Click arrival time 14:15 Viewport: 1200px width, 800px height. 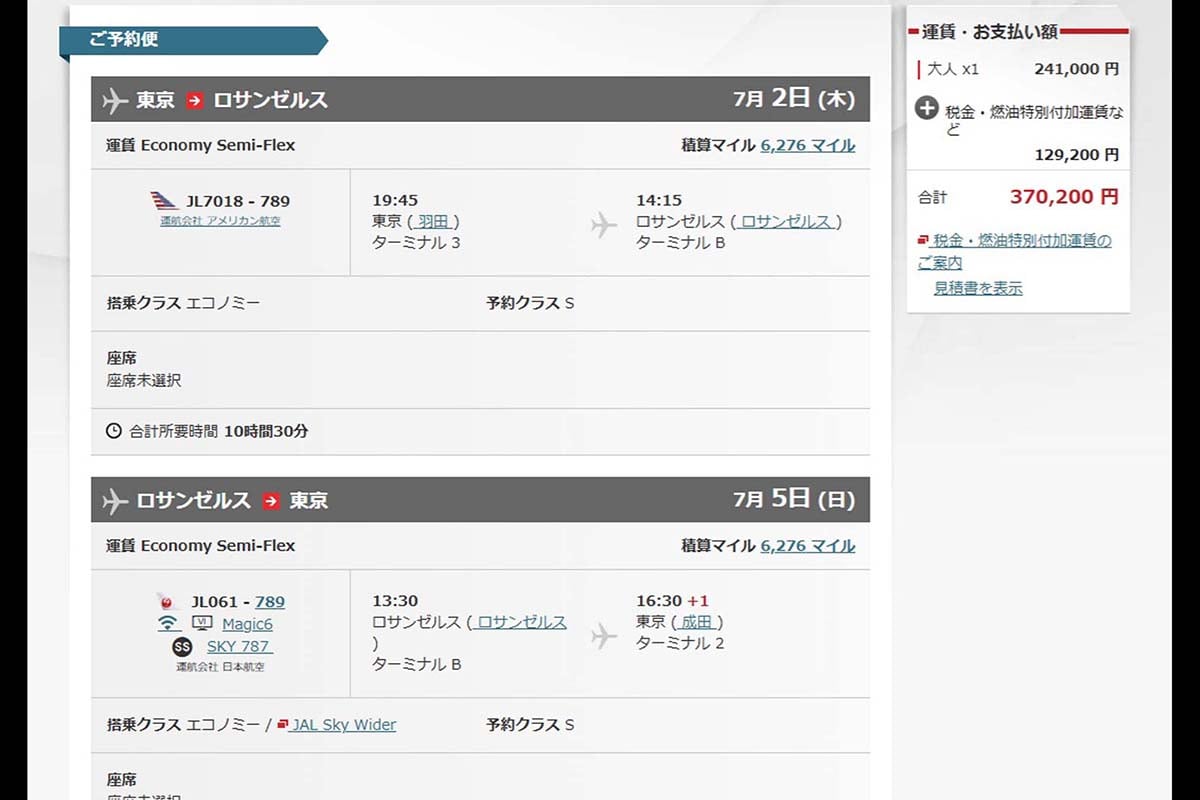click(659, 200)
